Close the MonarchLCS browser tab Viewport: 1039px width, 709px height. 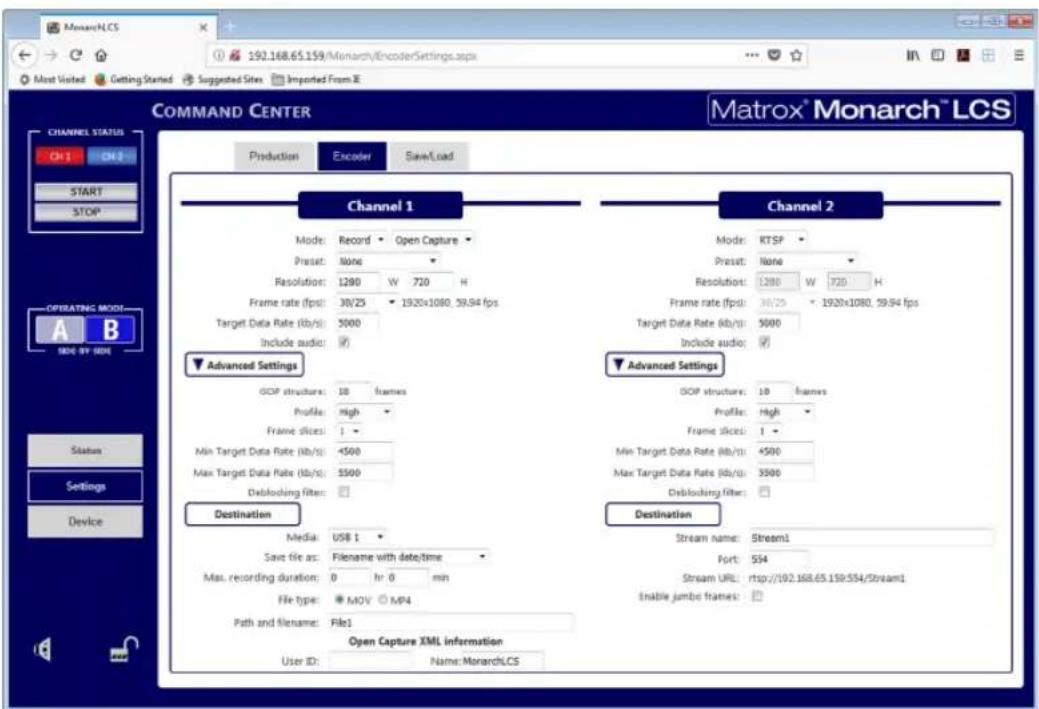(x=203, y=27)
